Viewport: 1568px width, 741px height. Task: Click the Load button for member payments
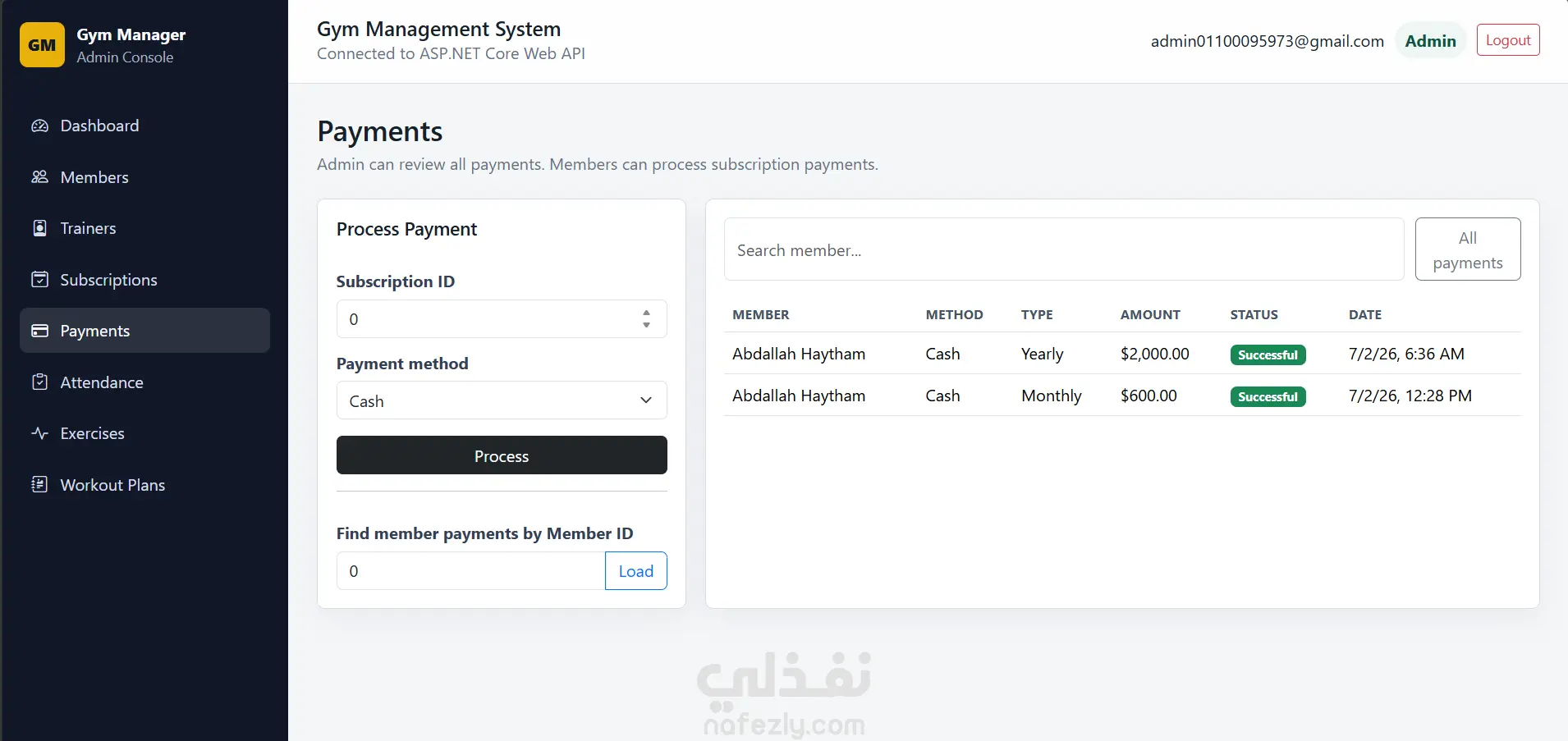pyautogui.click(x=636, y=571)
